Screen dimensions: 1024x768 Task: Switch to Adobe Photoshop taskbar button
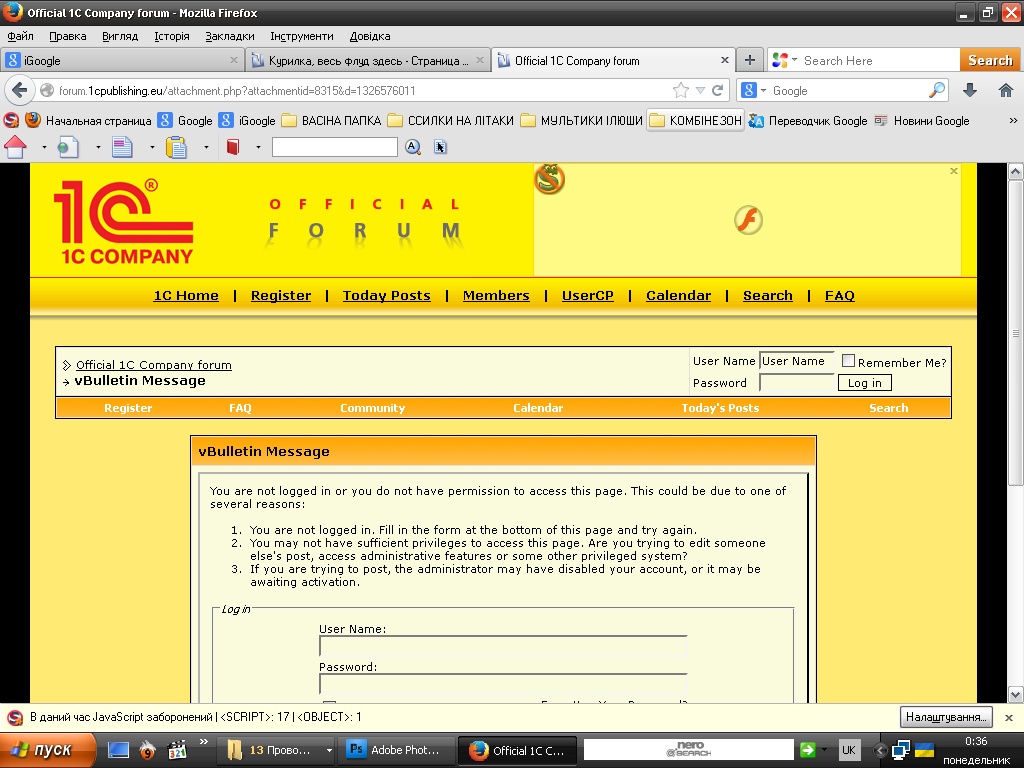(394, 750)
